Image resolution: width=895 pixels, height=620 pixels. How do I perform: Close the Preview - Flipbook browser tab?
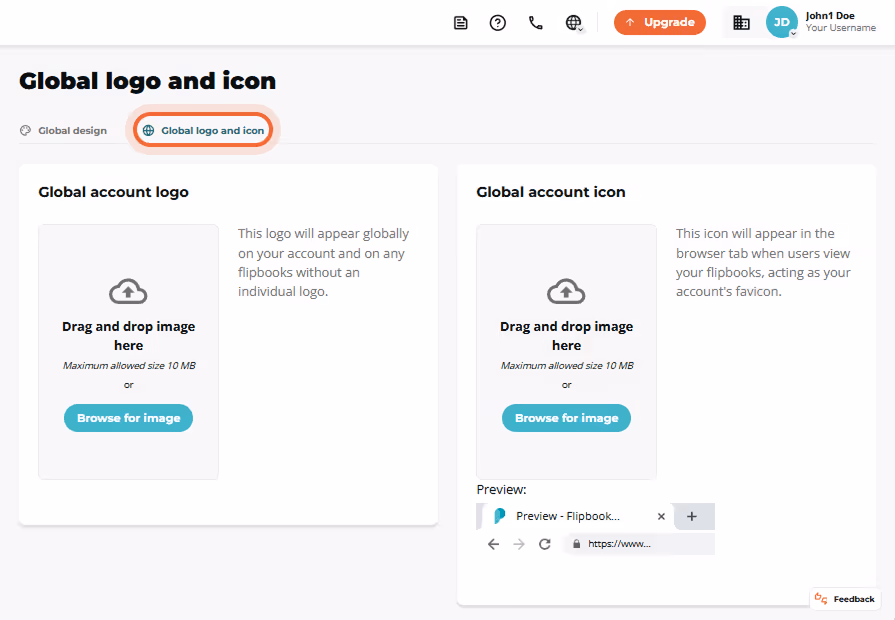[x=661, y=516]
